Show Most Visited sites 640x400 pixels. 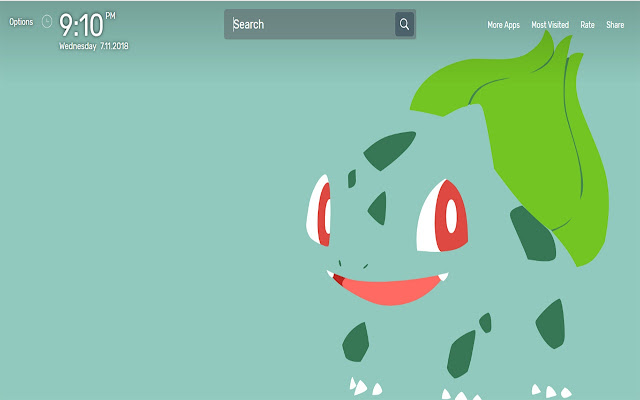pos(550,25)
